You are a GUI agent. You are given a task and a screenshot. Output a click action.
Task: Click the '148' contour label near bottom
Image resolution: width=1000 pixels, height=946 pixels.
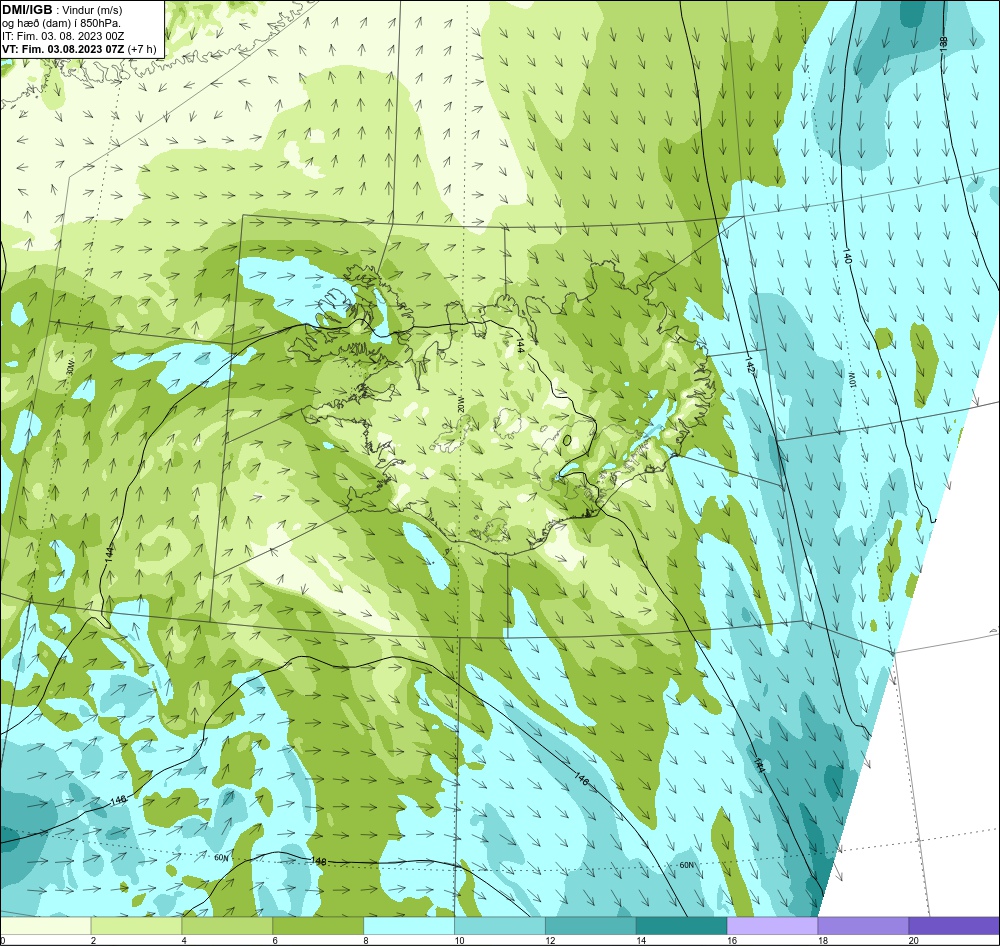tap(319, 861)
